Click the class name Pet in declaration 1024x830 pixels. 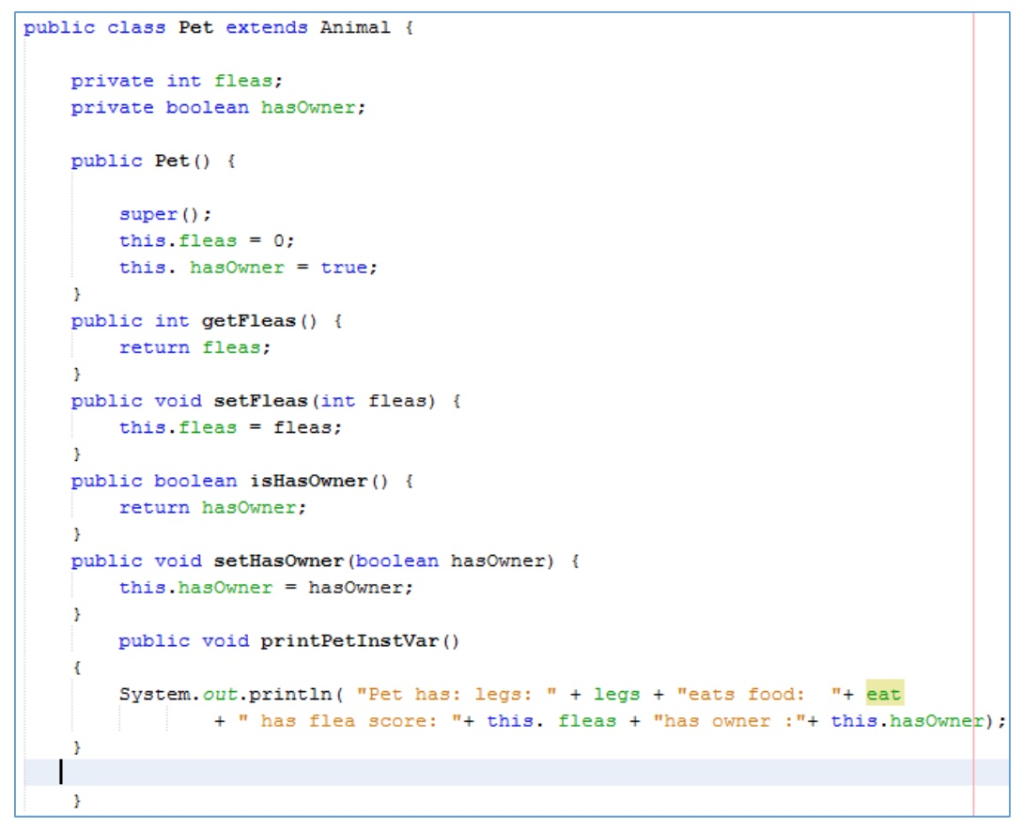point(195,27)
